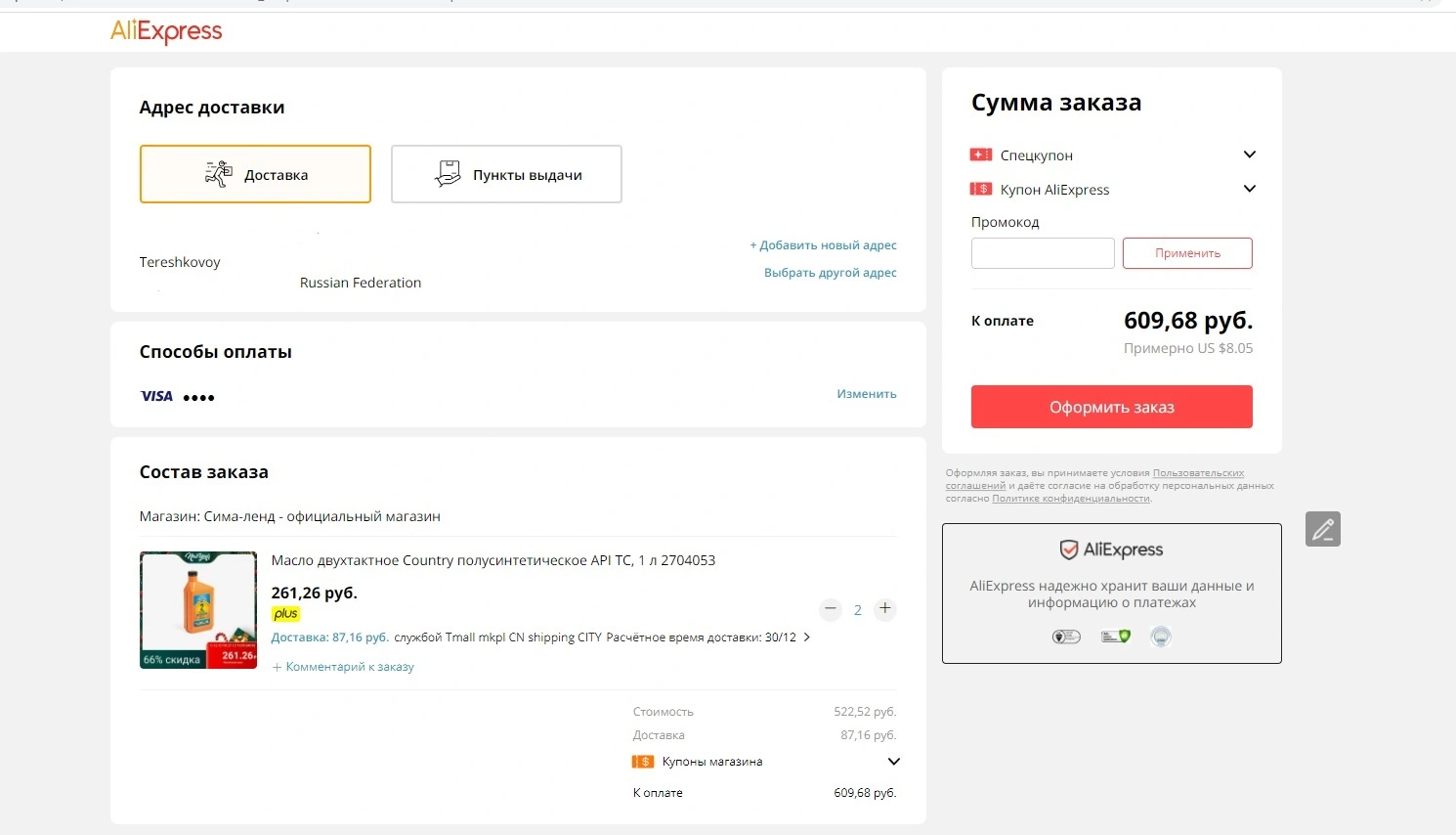Click the Стоимость value 522,52 руб.
Screen dimensions: 1456x835
865,712
